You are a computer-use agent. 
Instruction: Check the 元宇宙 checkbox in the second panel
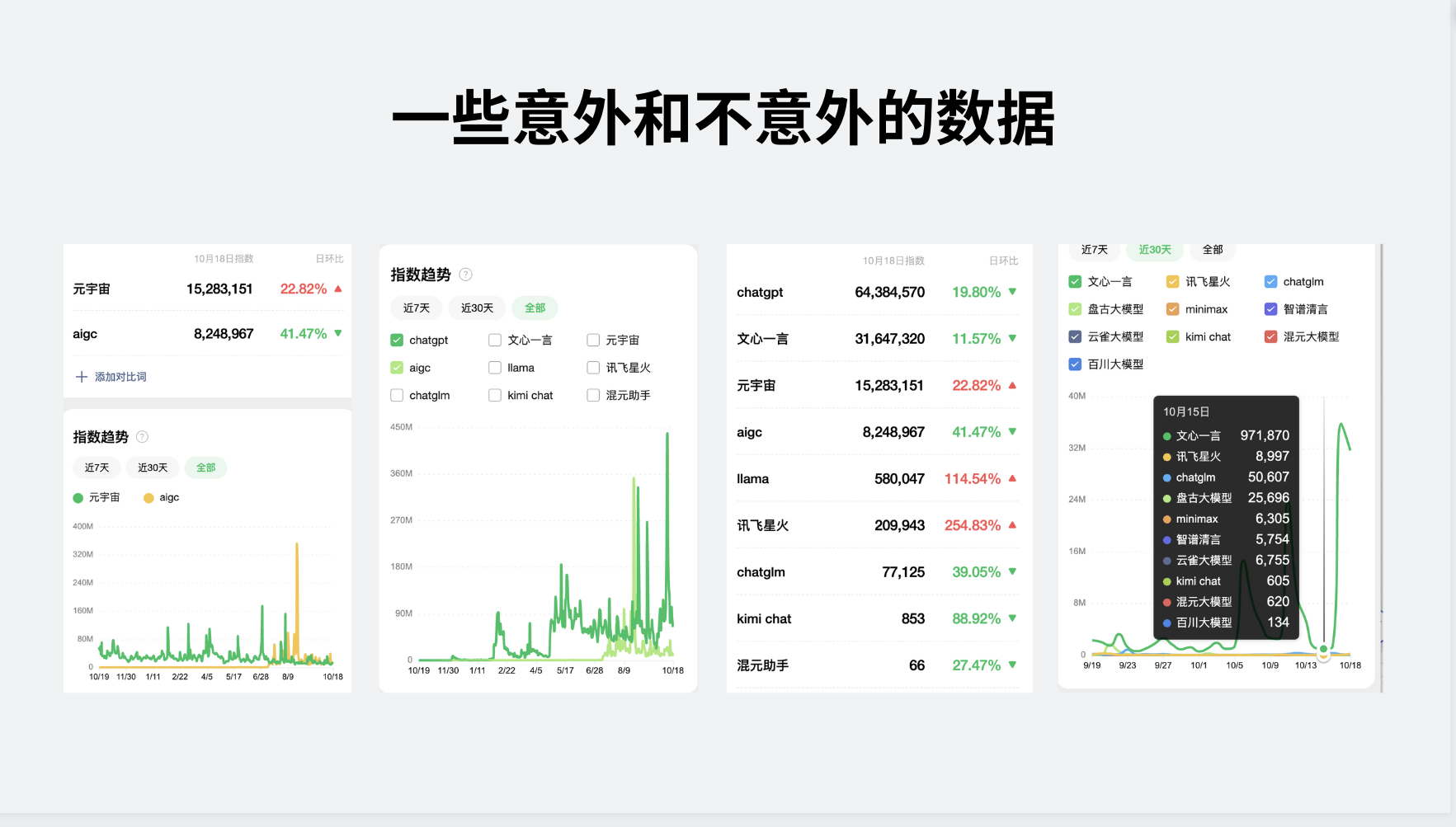click(593, 340)
